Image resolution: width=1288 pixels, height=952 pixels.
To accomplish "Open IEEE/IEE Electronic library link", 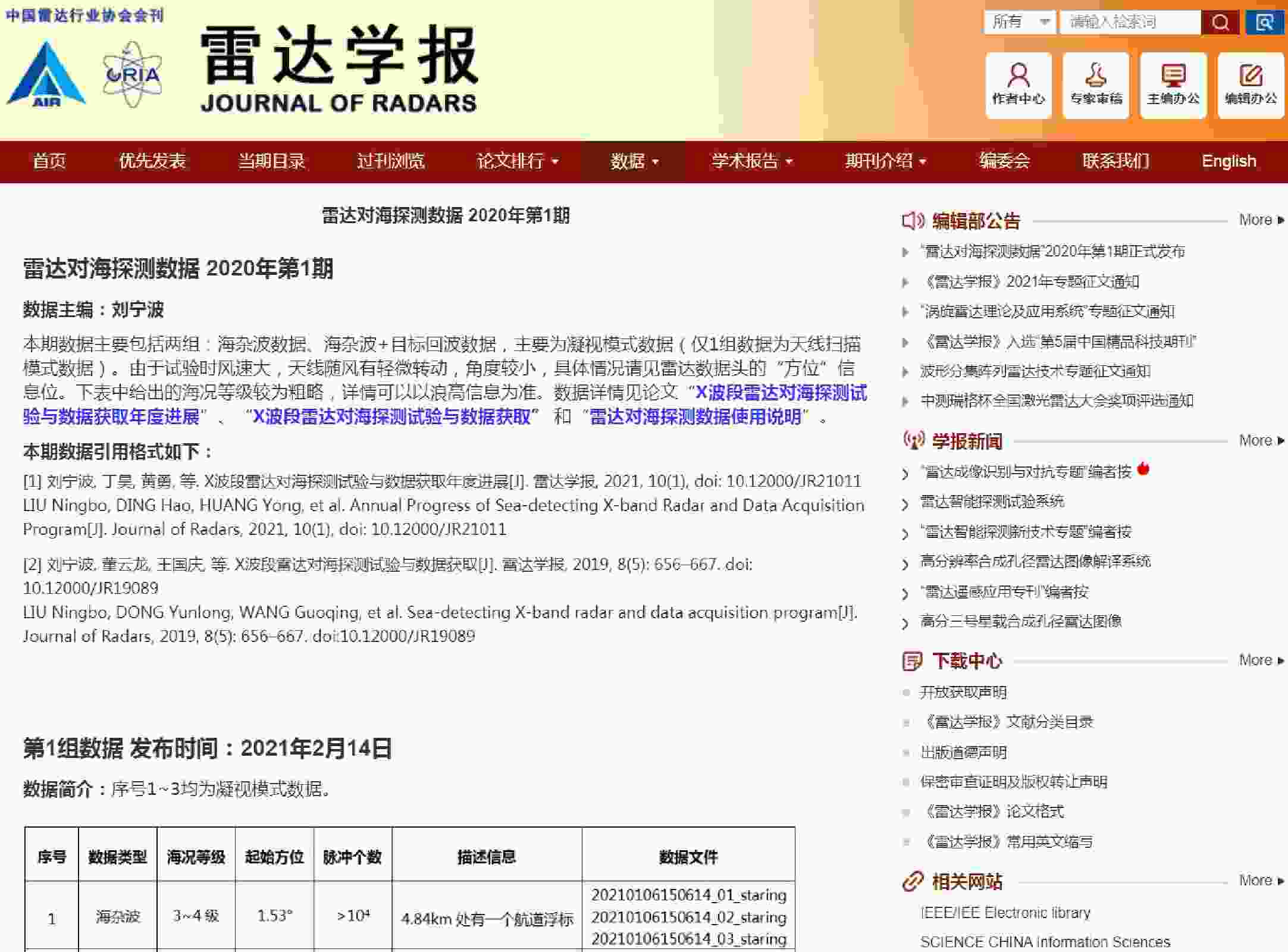I will click(x=1005, y=913).
